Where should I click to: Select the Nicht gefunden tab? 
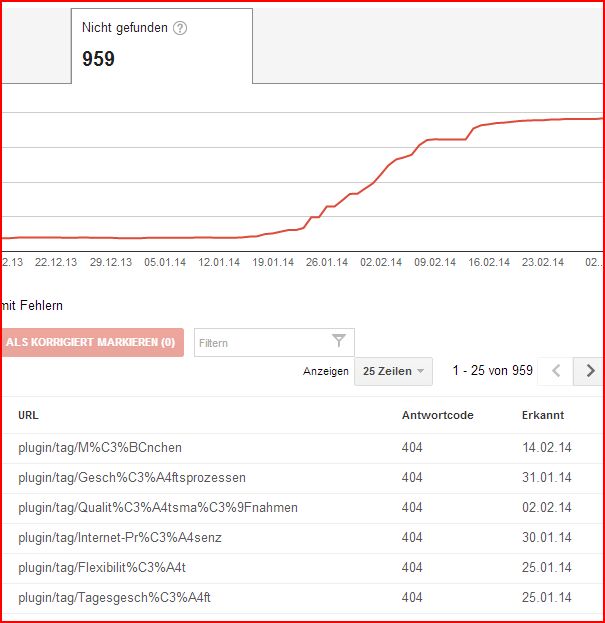tap(161, 45)
